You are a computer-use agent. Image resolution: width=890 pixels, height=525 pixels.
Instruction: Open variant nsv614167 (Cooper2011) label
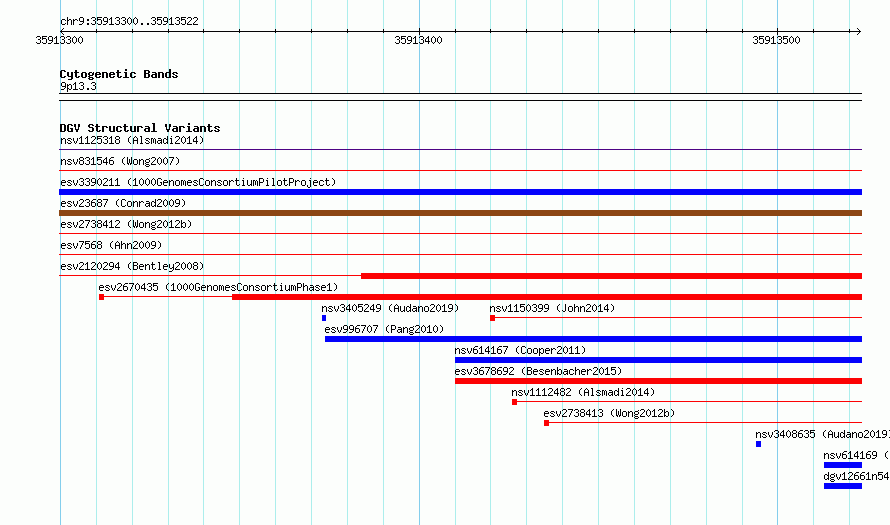520,350
